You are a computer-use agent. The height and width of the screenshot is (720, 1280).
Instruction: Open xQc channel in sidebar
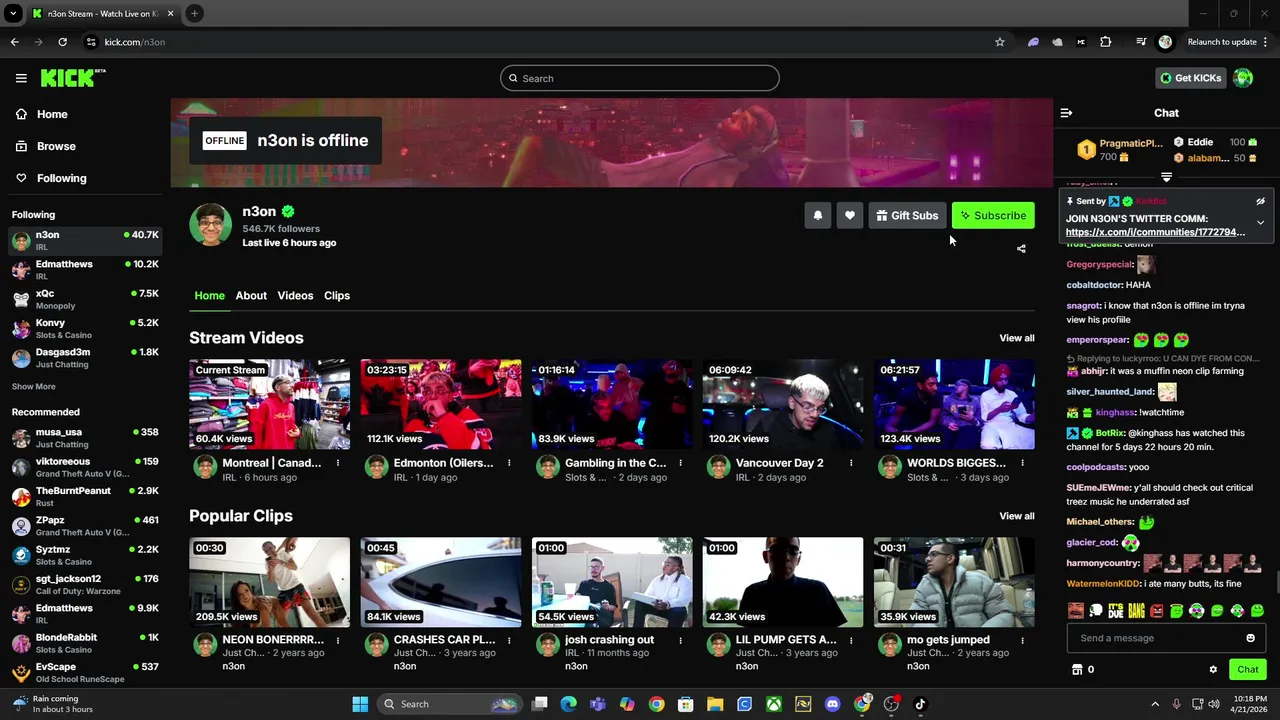pos(85,299)
